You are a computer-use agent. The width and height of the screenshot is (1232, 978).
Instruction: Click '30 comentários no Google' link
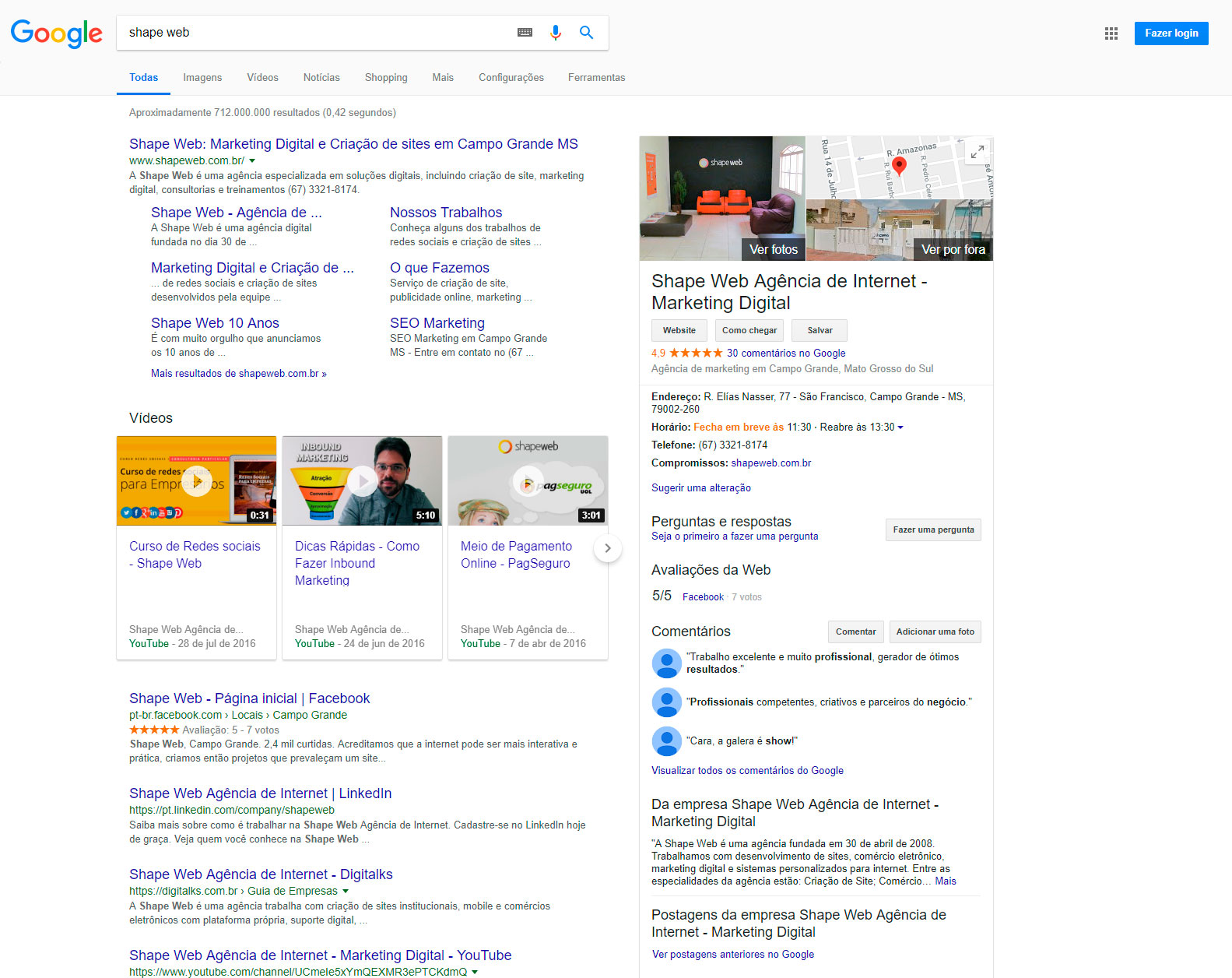786,353
